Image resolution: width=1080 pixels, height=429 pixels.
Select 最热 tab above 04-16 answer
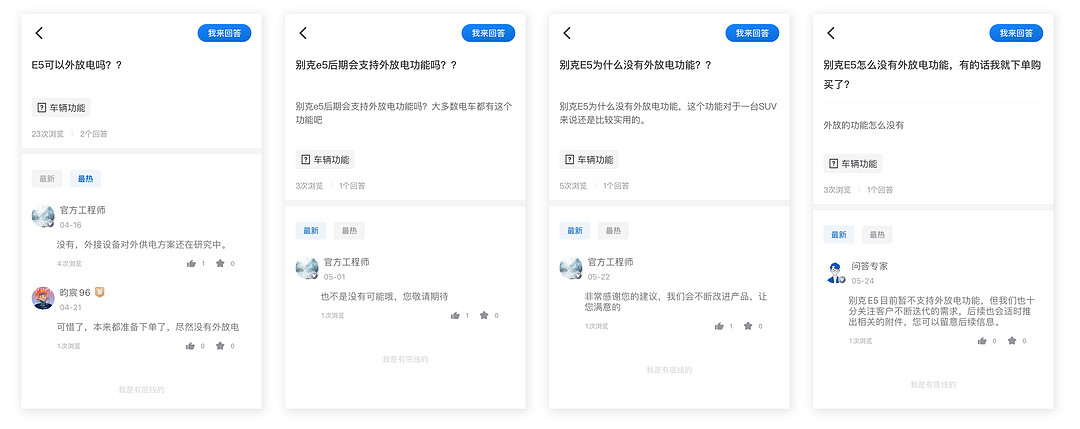pyautogui.click(x=85, y=179)
